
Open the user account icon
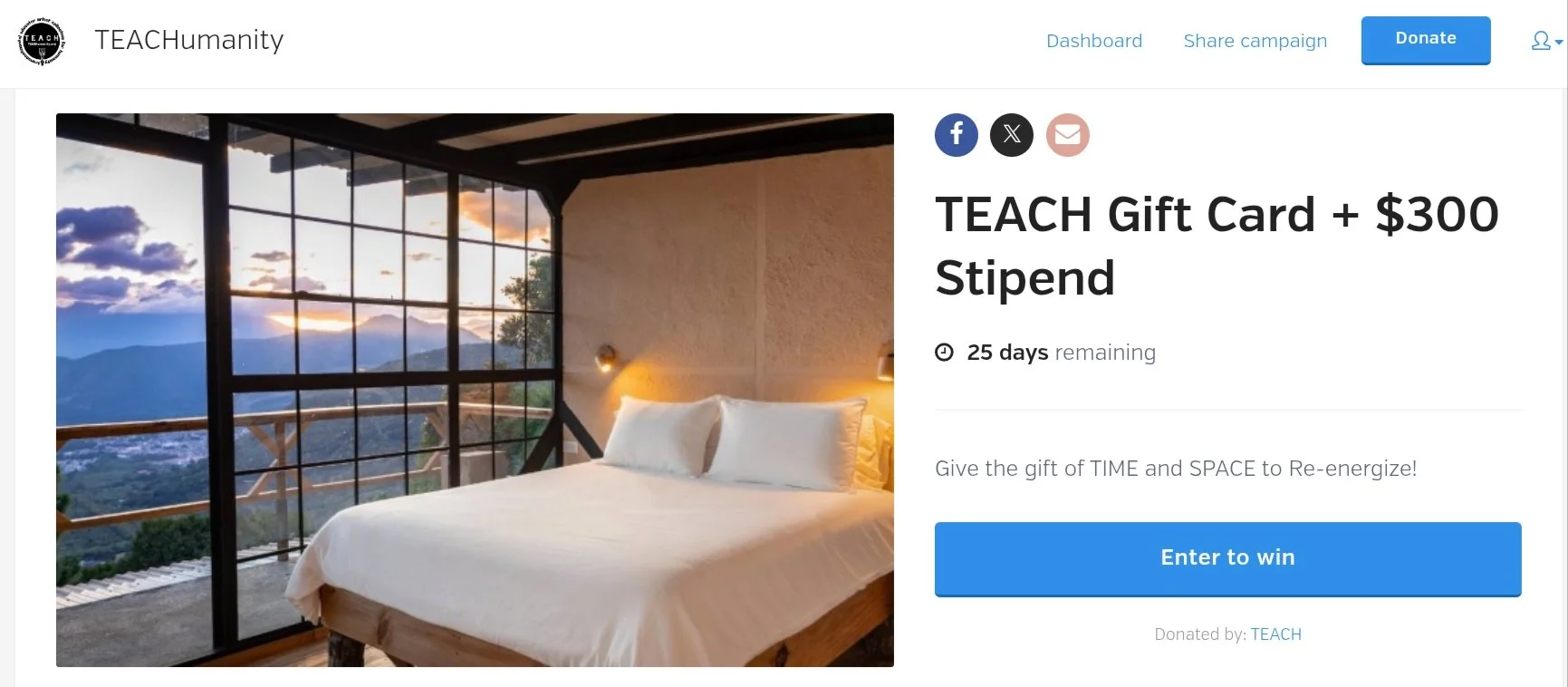1541,41
